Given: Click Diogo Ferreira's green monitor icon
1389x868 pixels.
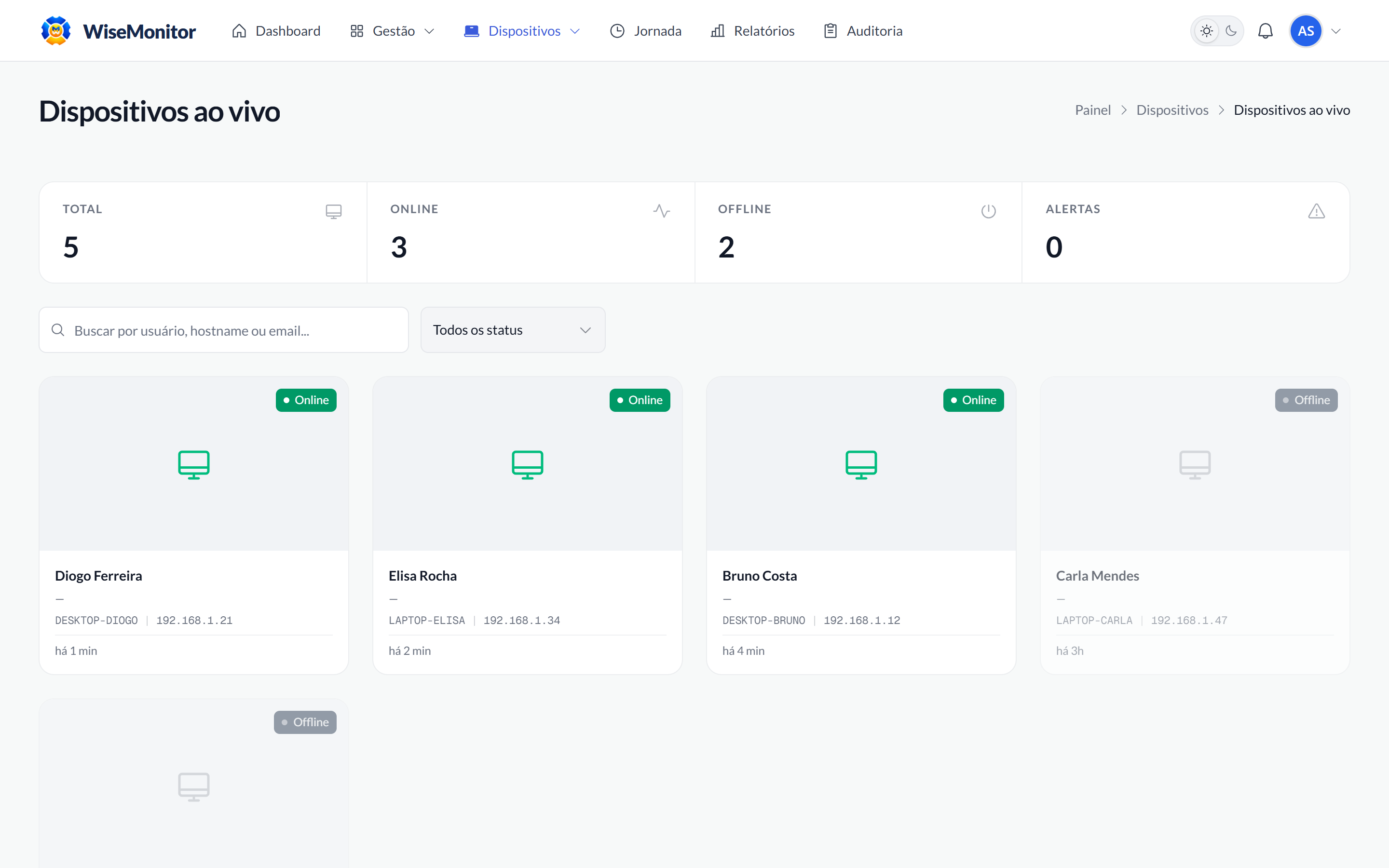Looking at the screenshot, I should click(194, 464).
